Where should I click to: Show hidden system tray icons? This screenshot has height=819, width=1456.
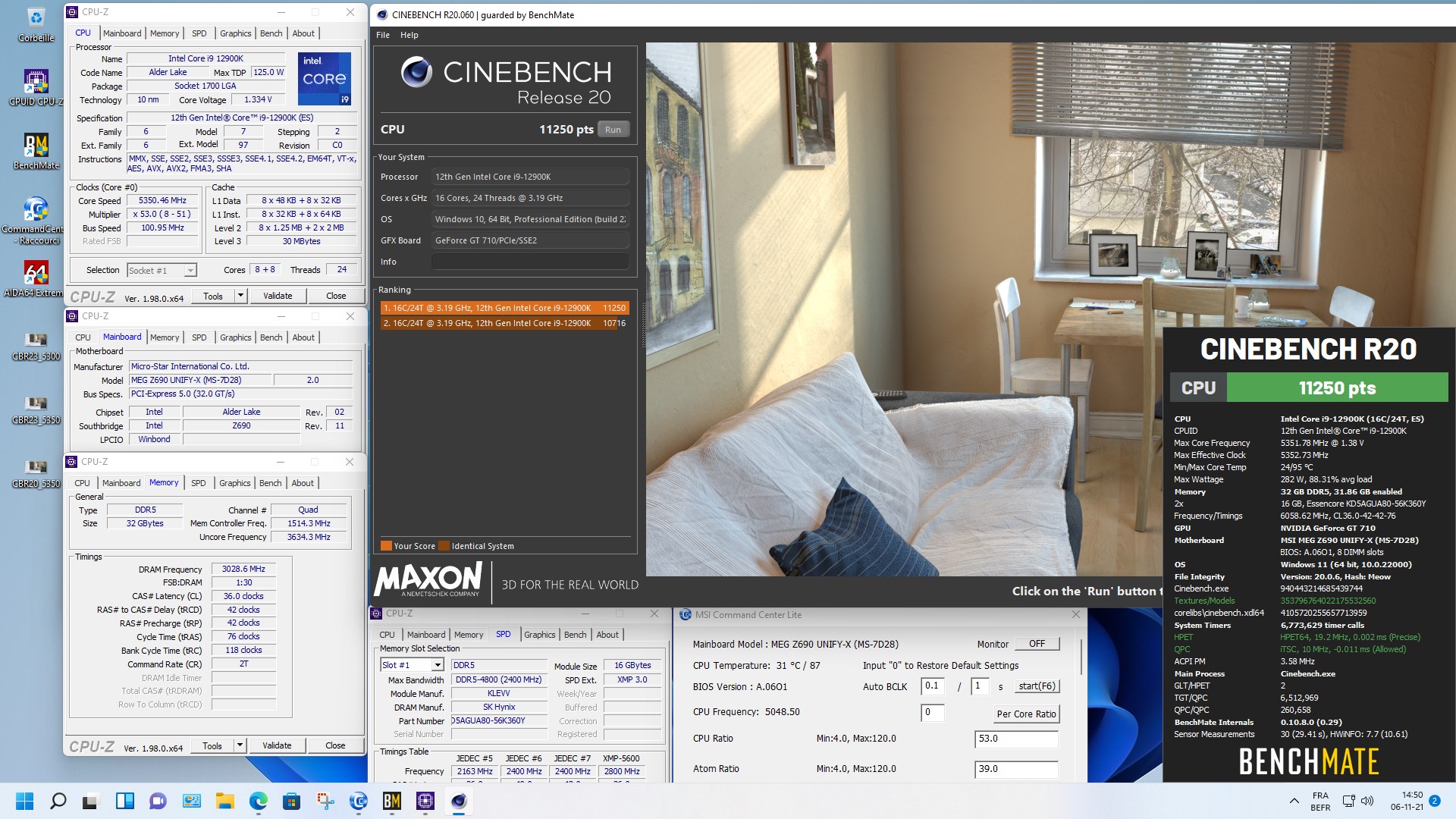[x=1294, y=801]
